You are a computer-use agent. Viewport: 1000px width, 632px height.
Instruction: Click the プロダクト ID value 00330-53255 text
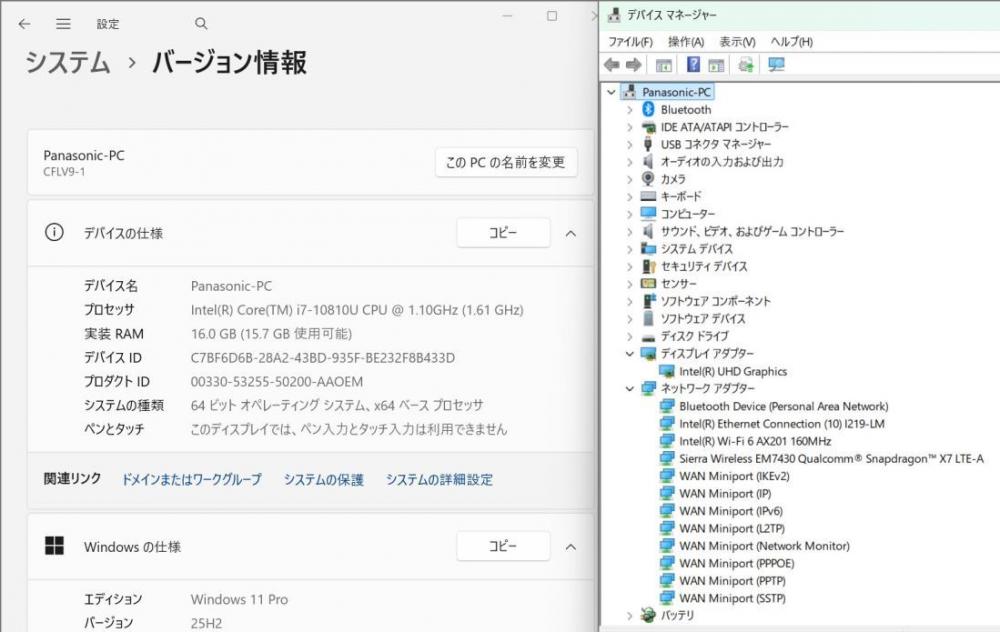277,381
